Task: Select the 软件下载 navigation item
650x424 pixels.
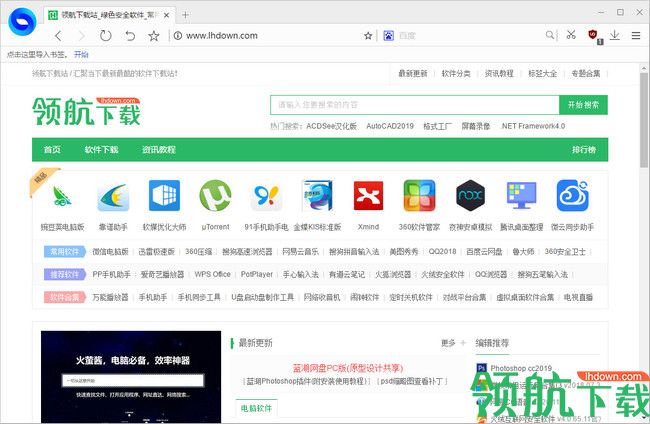Action: pyautogui.click(x=102, y=150)
